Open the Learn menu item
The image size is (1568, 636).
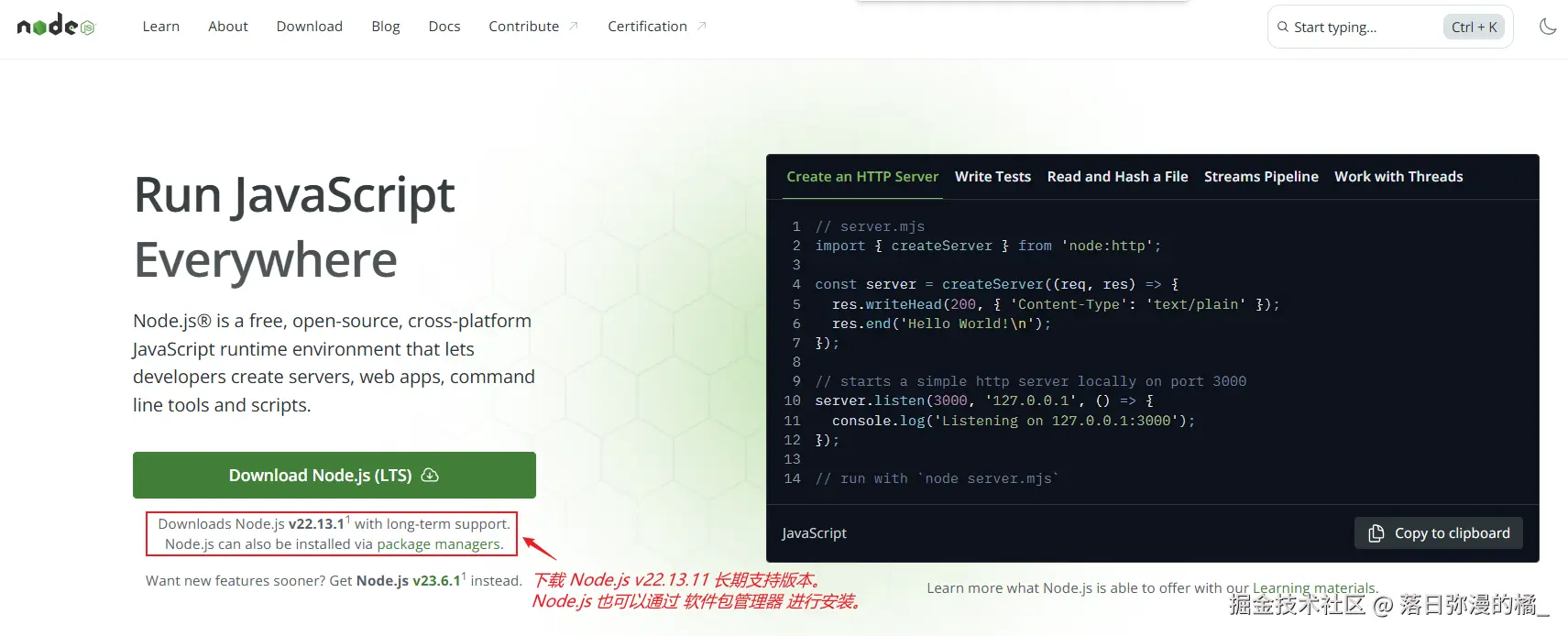tap(161, 27)
